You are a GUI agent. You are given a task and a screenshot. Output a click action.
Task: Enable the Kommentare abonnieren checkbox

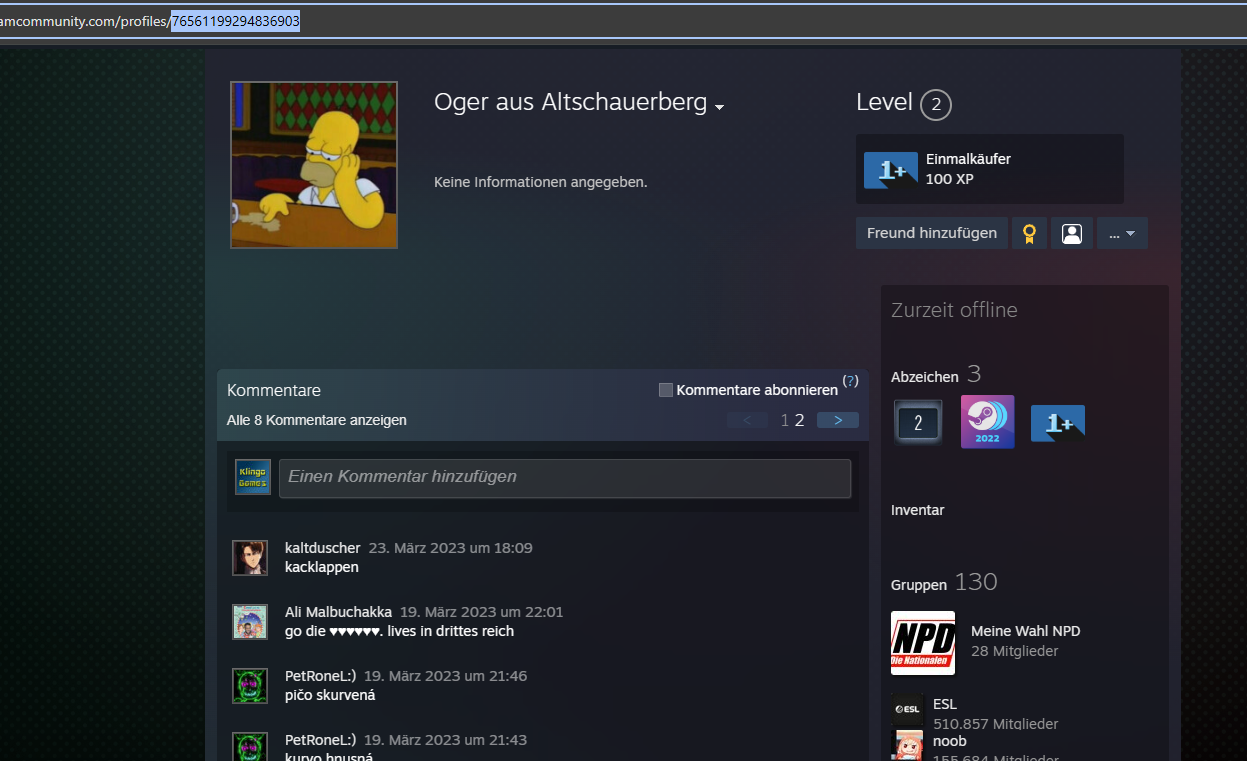[666, 390]
